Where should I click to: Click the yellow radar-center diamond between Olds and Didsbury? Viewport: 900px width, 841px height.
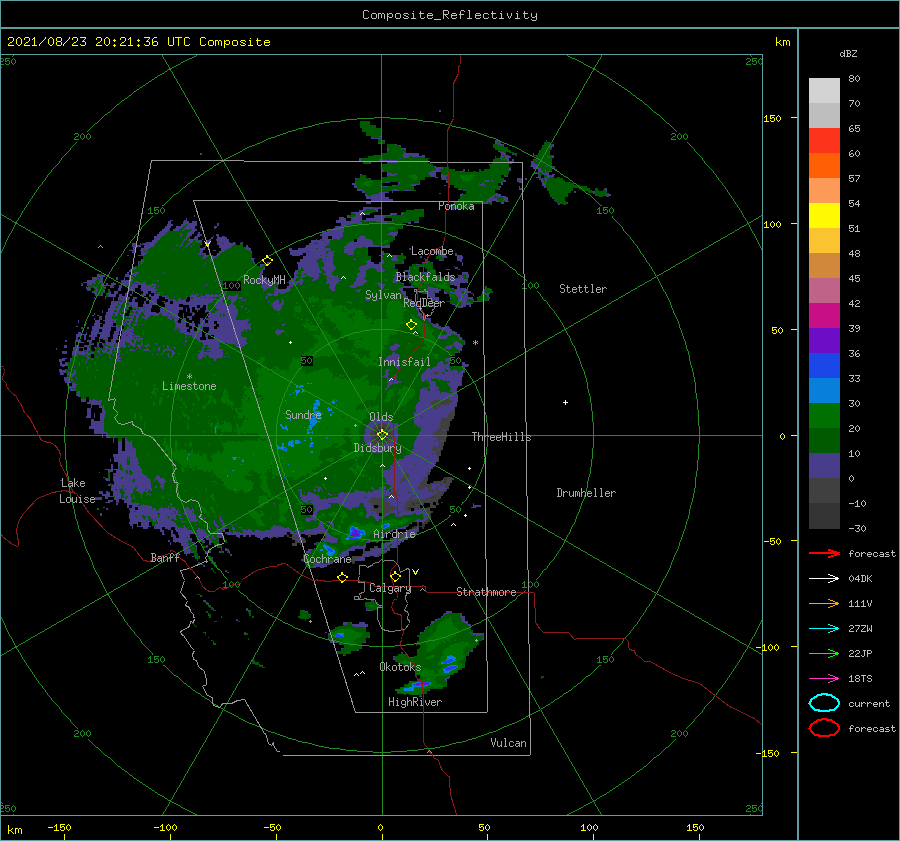point(382,435)
